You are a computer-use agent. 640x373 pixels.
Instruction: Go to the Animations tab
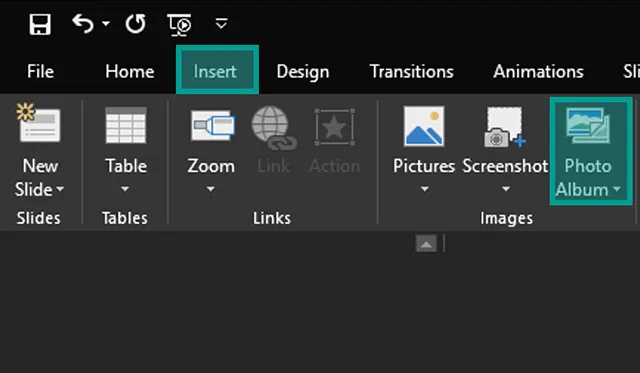pos(538,71)
